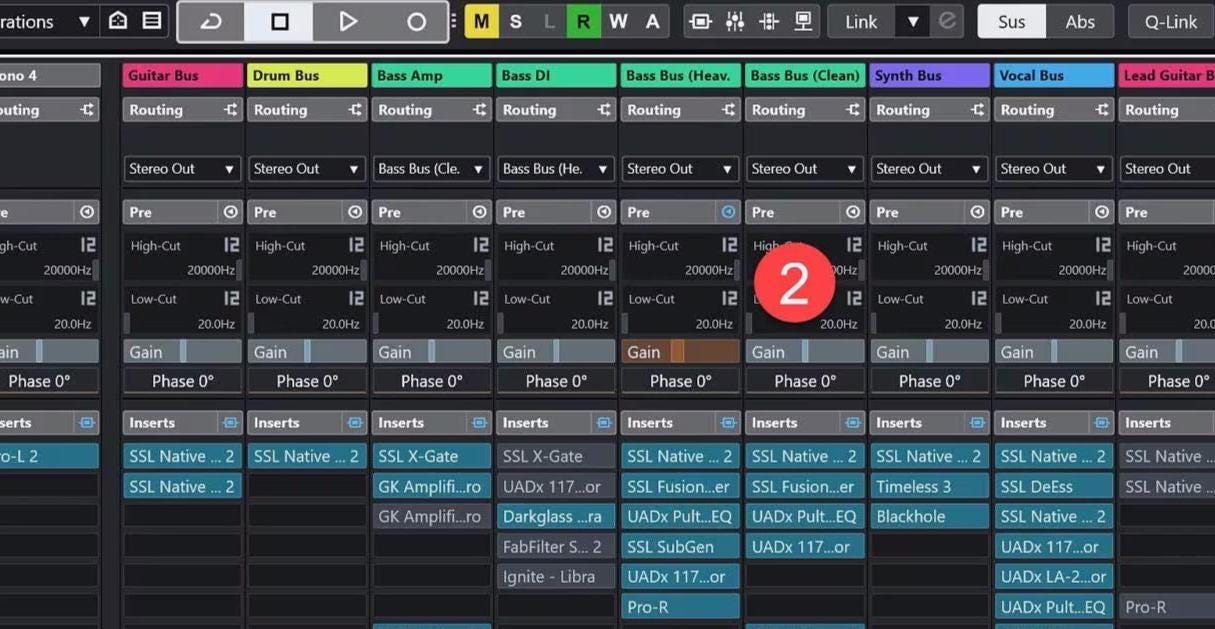Click the list-lines icon next to the house icon

pos(152,20)
